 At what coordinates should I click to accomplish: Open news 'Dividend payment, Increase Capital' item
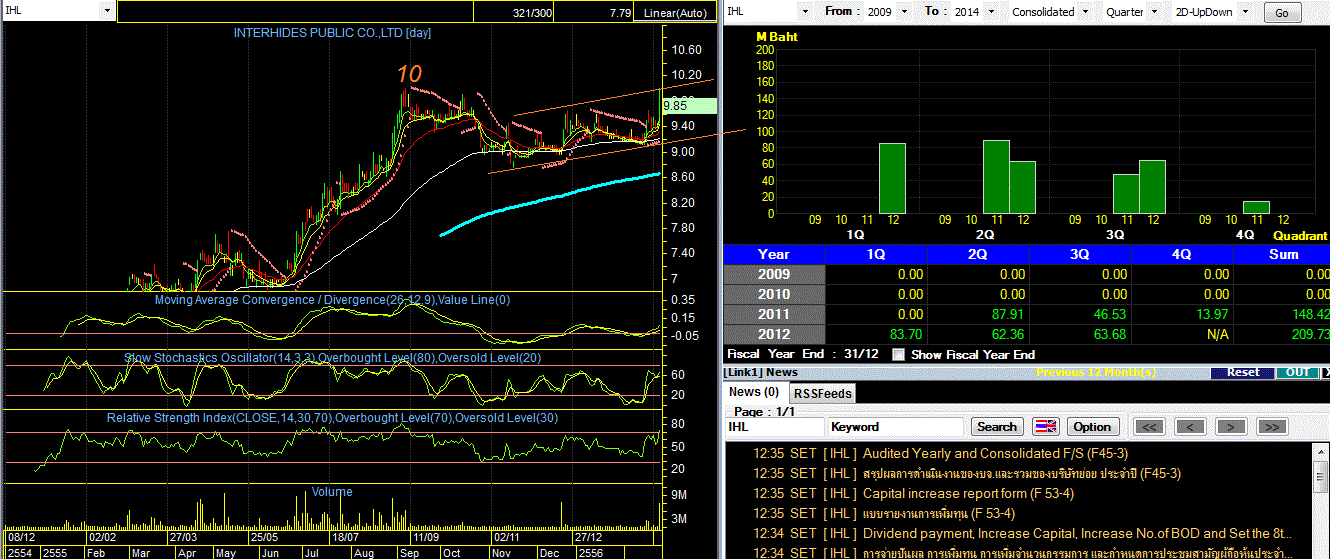[x=1078, y=533]
